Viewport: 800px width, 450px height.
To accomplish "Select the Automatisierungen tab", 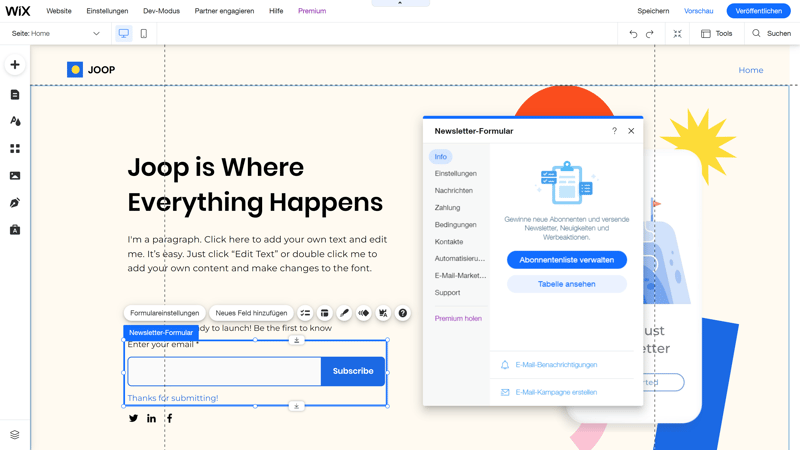I will click(x=460, y=258).
